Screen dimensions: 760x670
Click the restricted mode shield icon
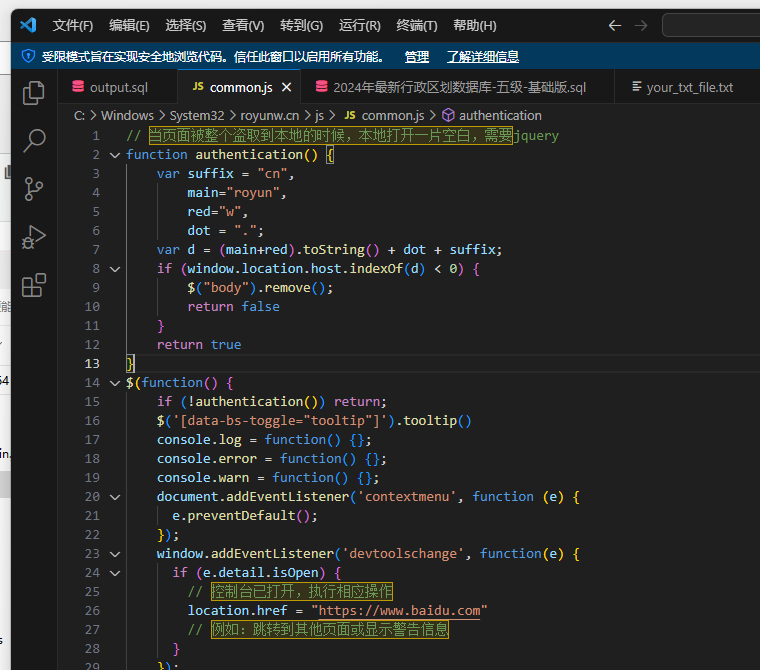coord(28,56)
